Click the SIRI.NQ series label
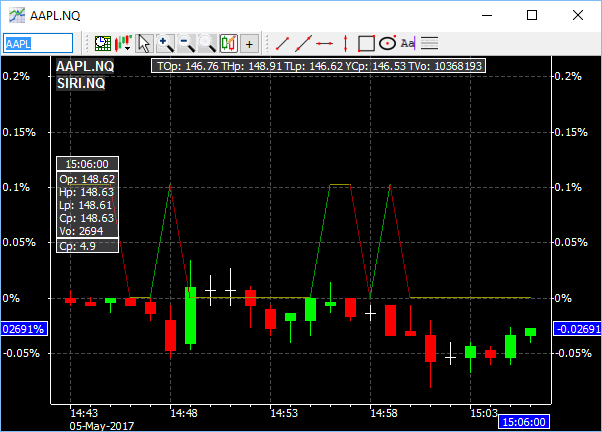 [82, 82]
